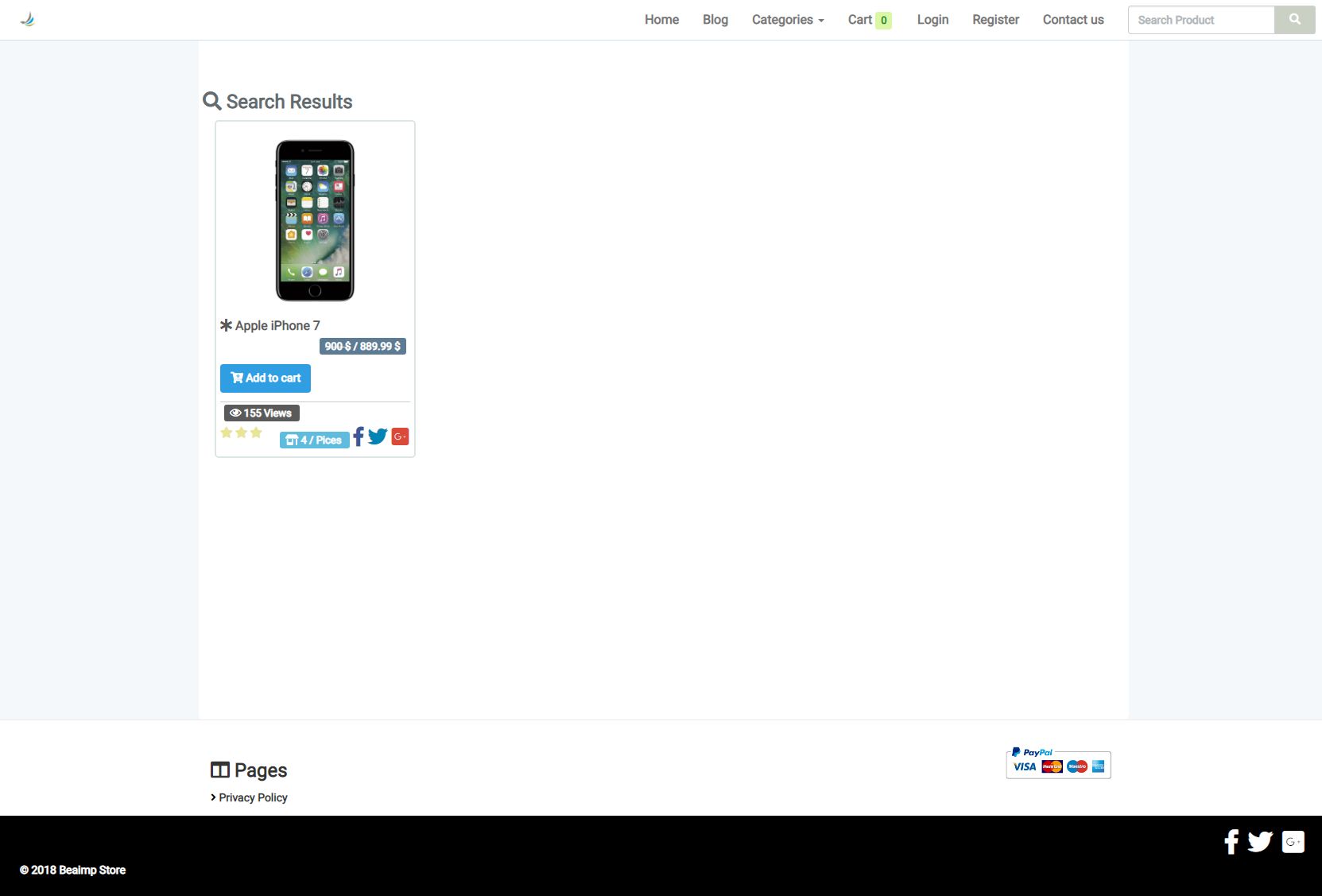The image size is (1322, 896).
Task: Go to the Home page
Action: click(x=661, y=20)
